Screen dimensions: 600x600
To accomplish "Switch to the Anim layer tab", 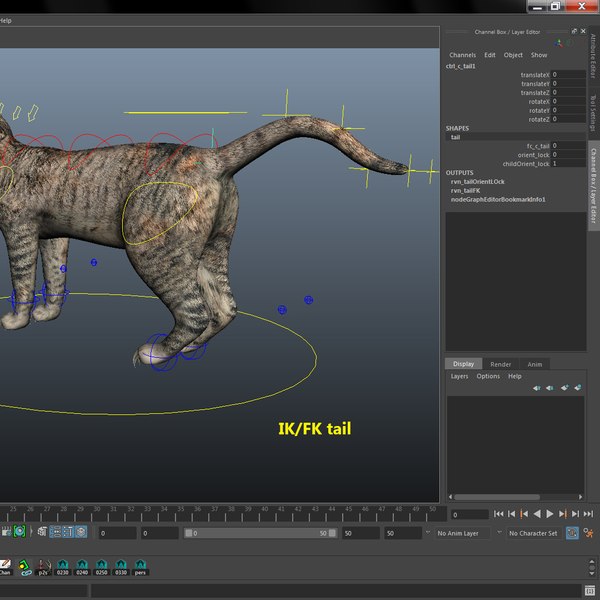I will click(535, 364).
